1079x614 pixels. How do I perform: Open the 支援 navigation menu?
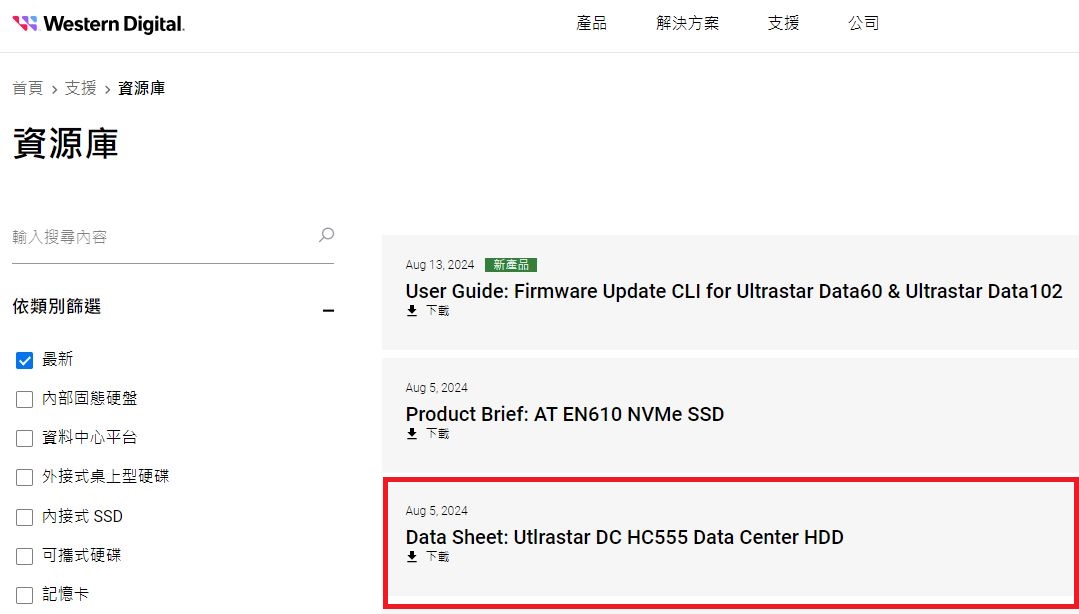783,23
